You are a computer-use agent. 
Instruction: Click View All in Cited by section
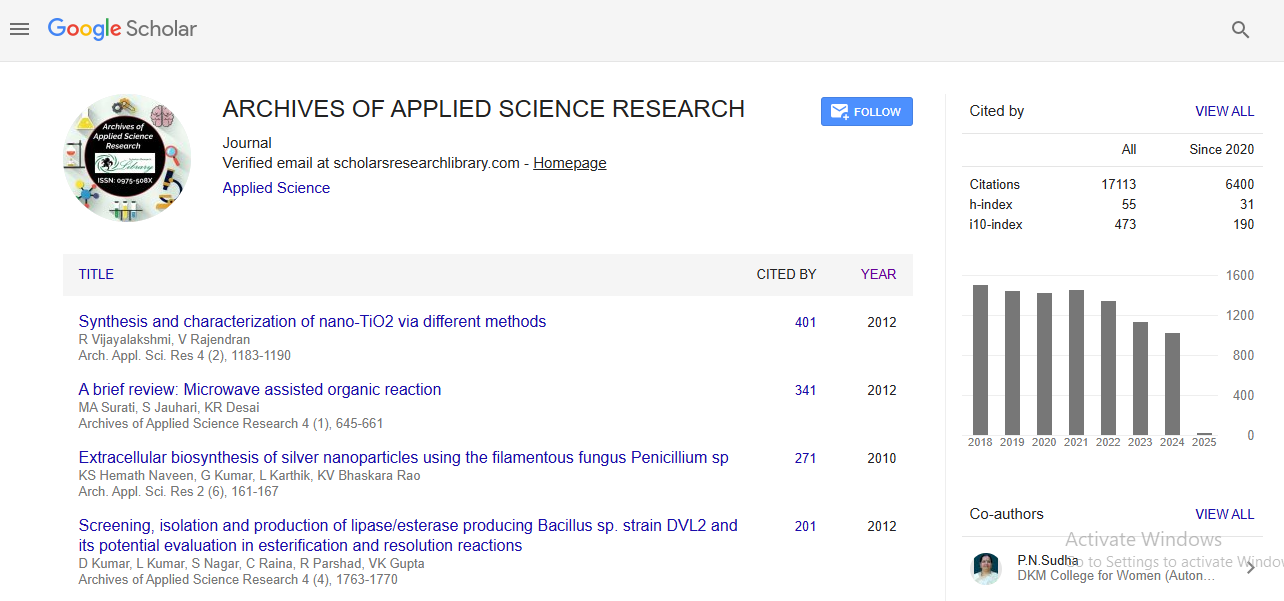(x=1224, y=111)
